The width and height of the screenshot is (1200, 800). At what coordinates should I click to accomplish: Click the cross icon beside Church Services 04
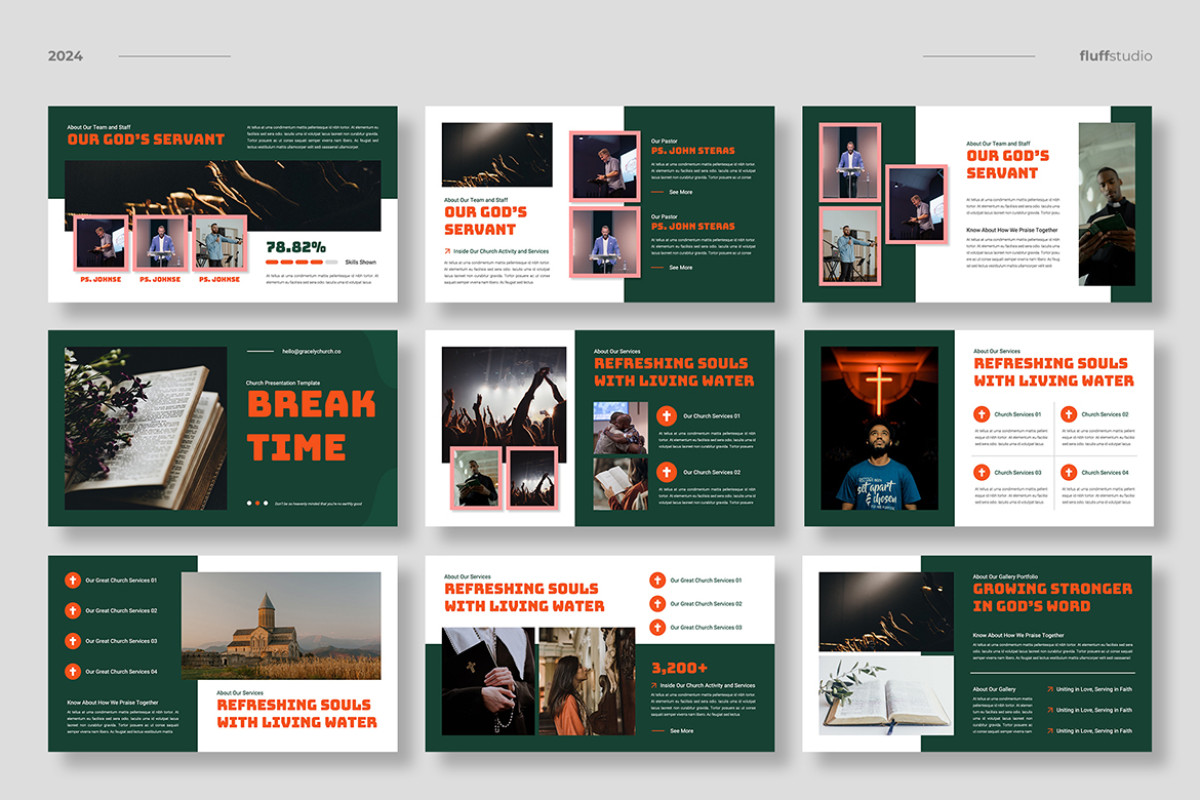point(1068,472)
